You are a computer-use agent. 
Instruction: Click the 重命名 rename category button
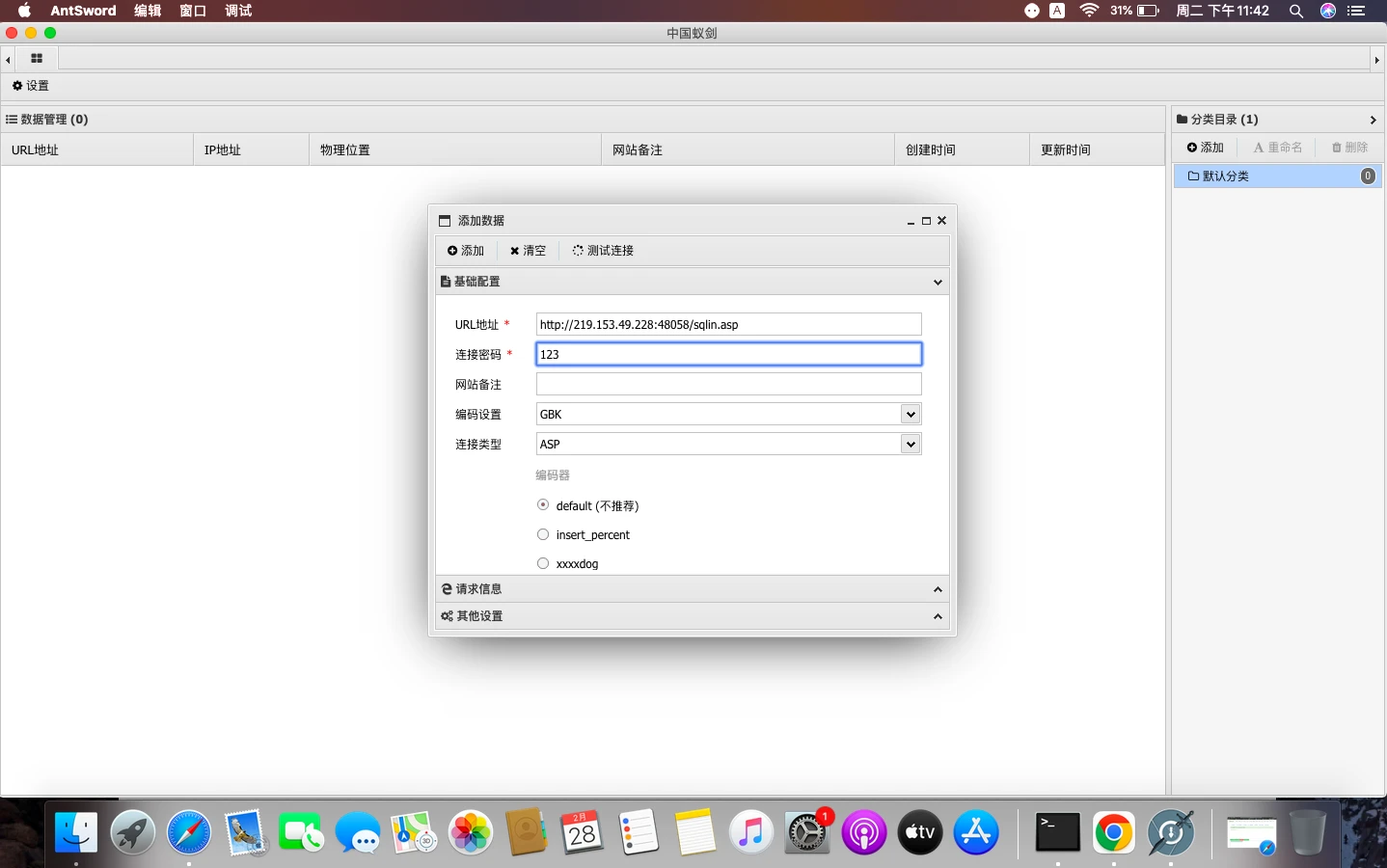click(1278, 148)
